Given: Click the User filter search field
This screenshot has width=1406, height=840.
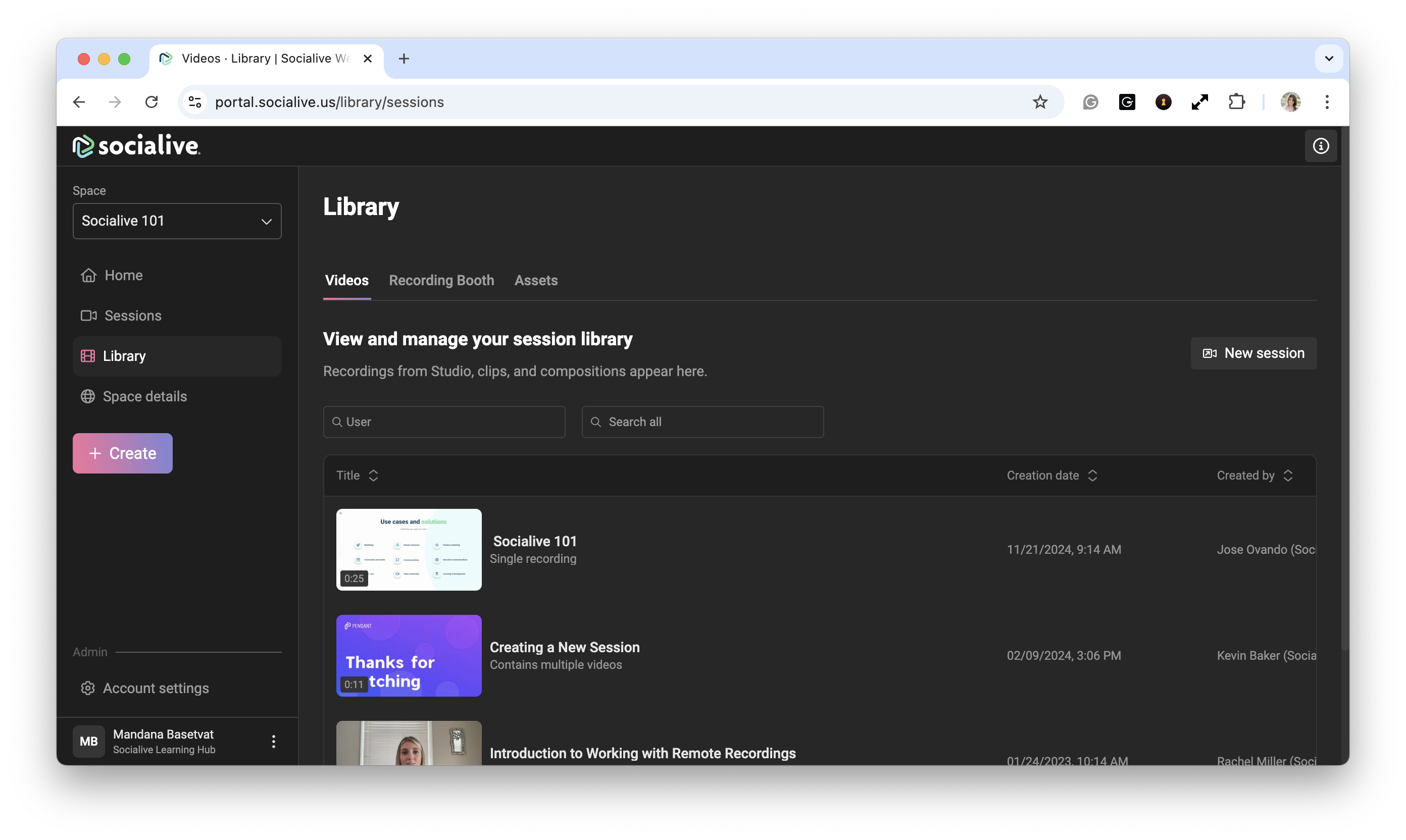Looking at the screenshot, I should 444,422.
